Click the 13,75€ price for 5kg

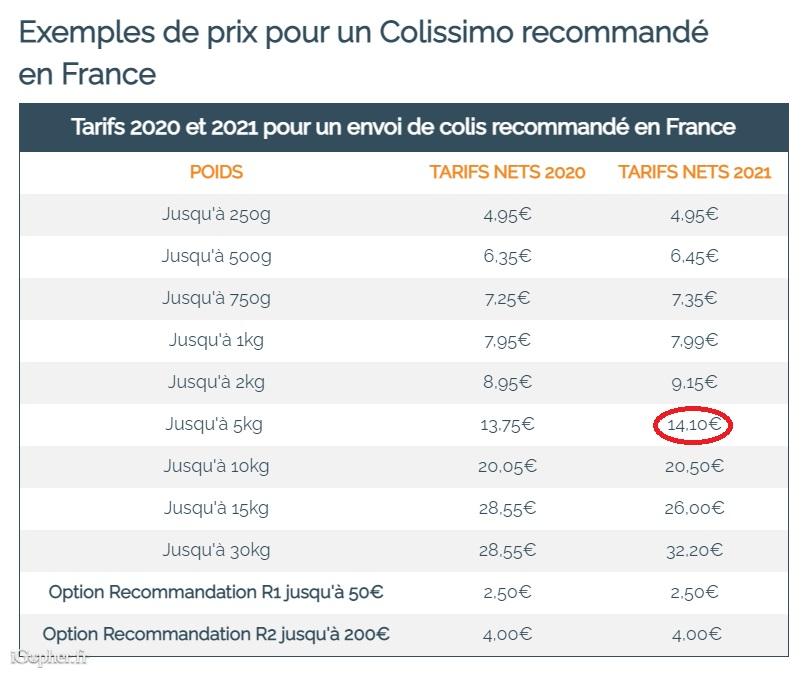[x=507, y=425]
